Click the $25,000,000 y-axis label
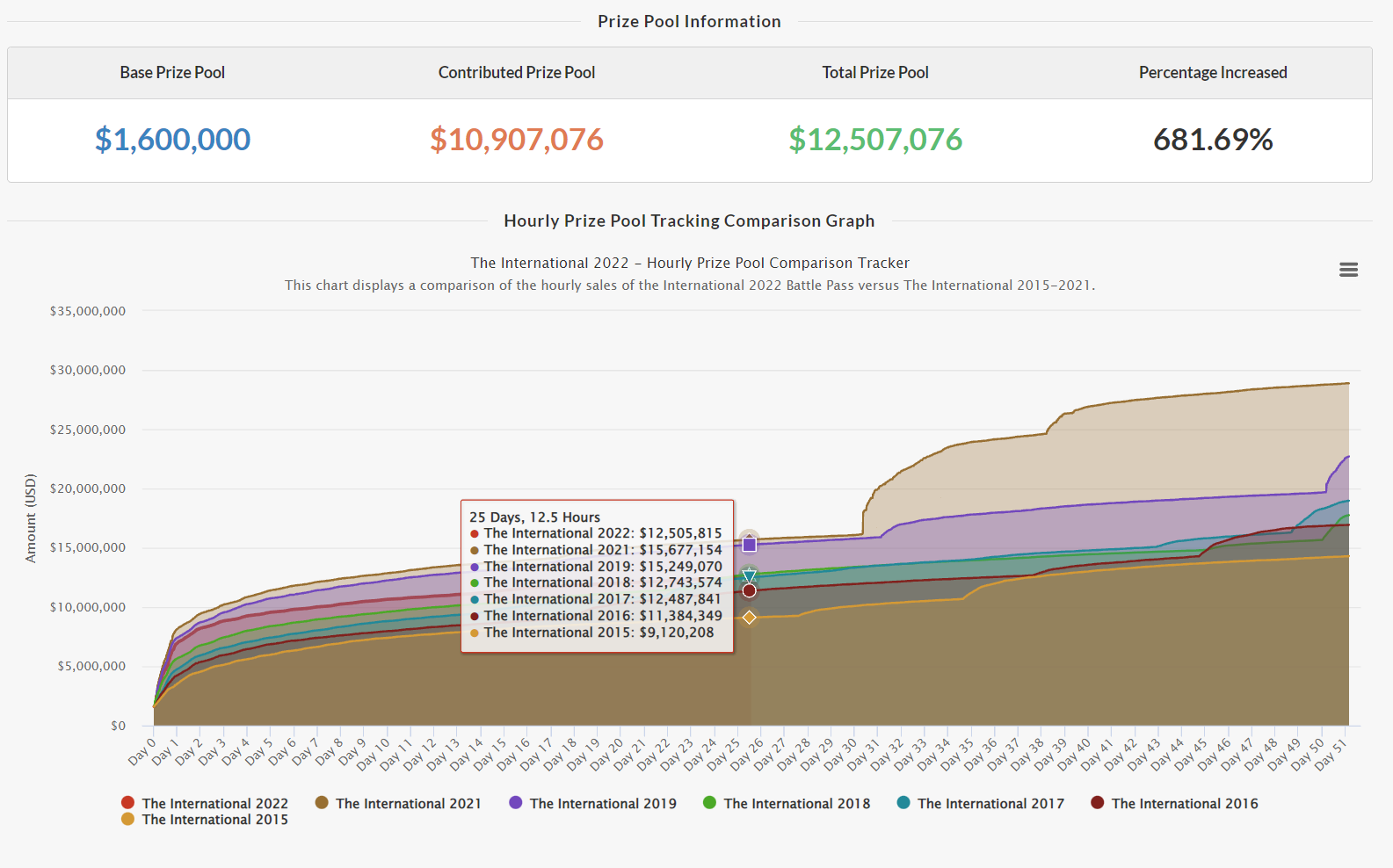 coord(88,430)
